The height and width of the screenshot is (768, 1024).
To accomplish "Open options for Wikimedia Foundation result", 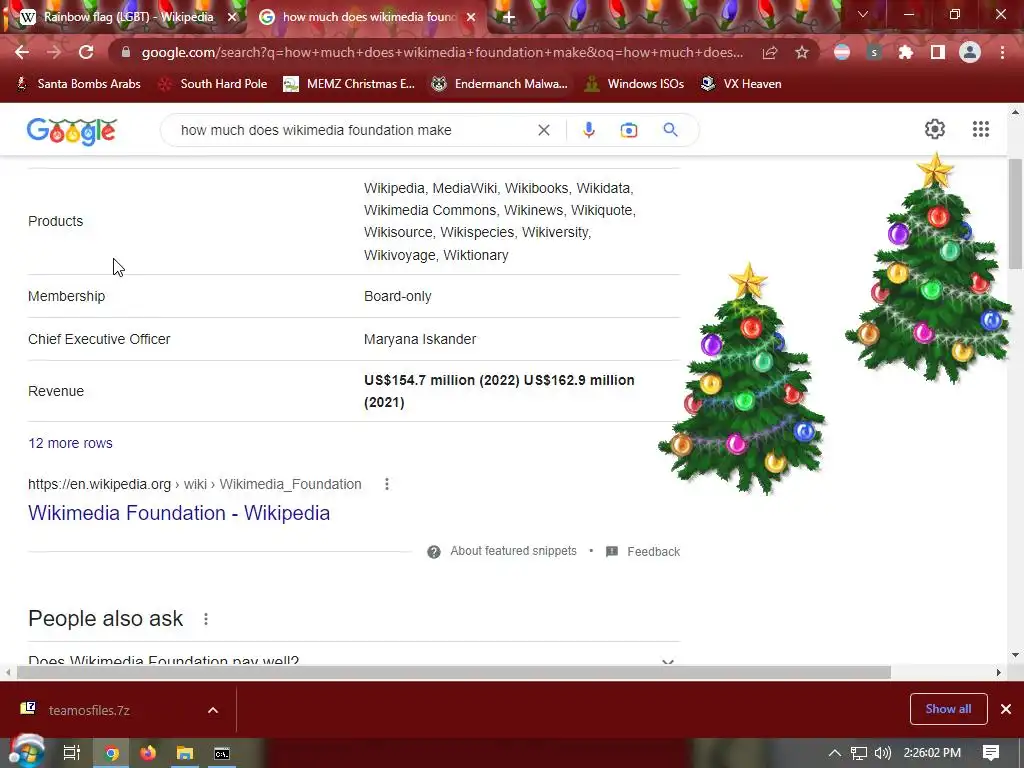I will 387,484.
